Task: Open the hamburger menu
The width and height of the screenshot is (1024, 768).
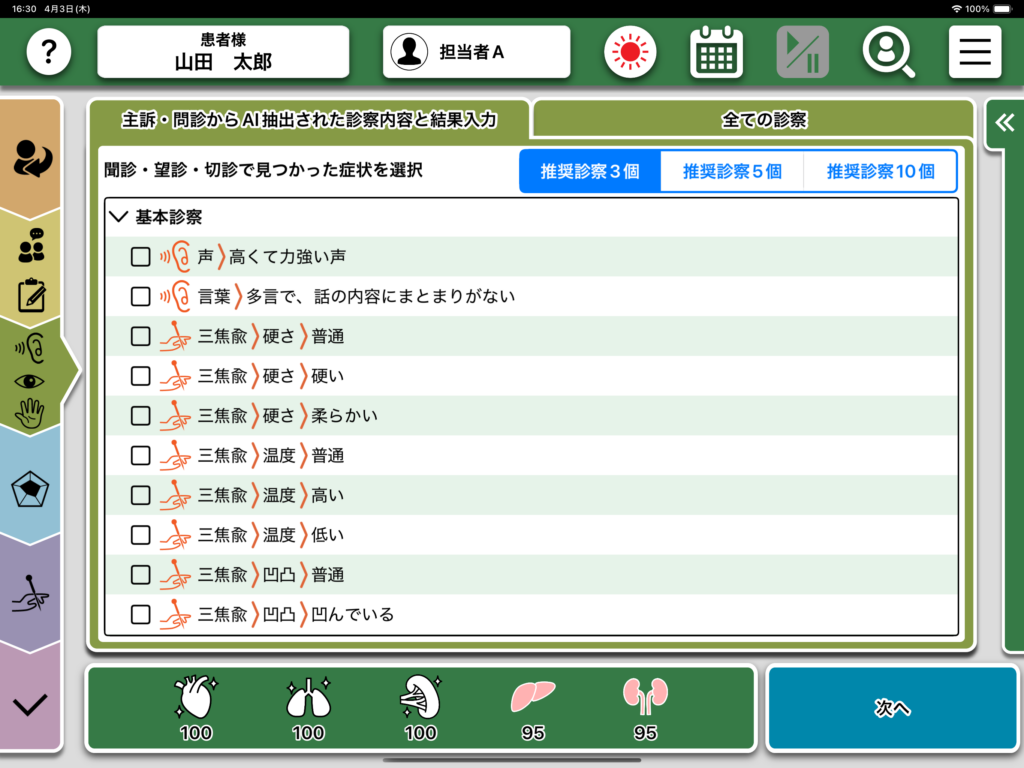Action: [974, 52]
